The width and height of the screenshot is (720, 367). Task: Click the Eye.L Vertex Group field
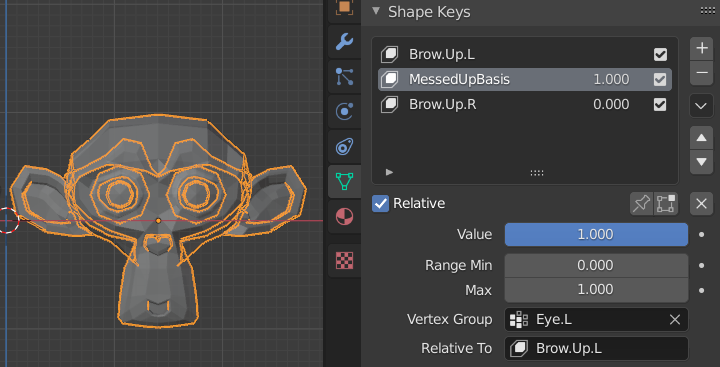click(x=596, y=320)
